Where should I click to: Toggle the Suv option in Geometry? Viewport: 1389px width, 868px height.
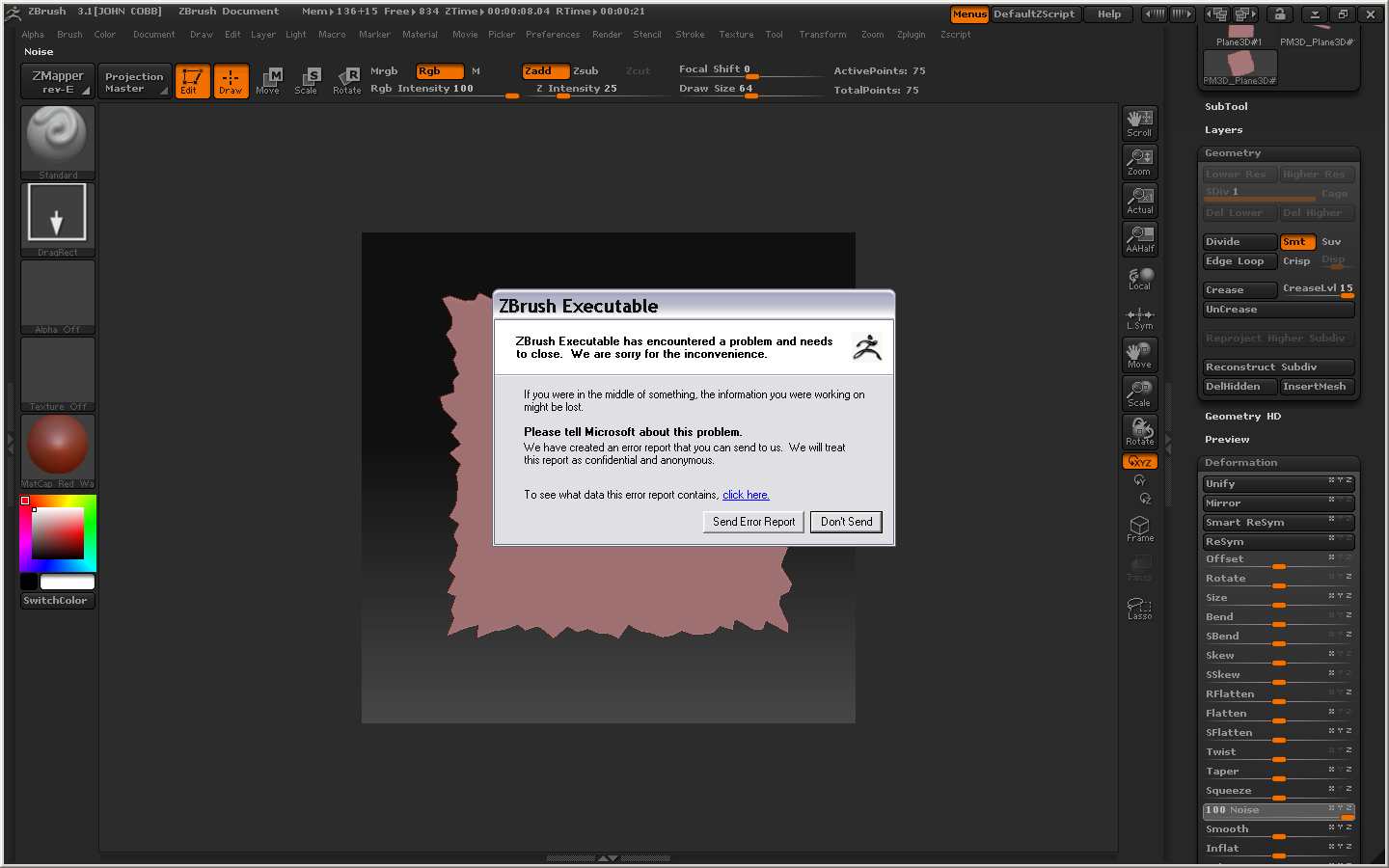tap(1331, 242)
